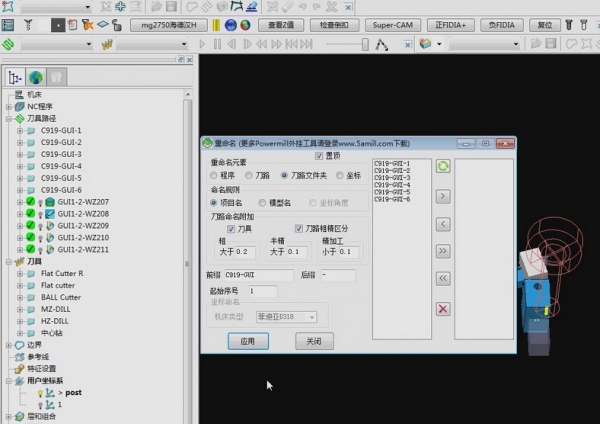Click the red X delete icon
Image resolution: width=600 pixels, height=424 pixels.
(x=443, y=309)
